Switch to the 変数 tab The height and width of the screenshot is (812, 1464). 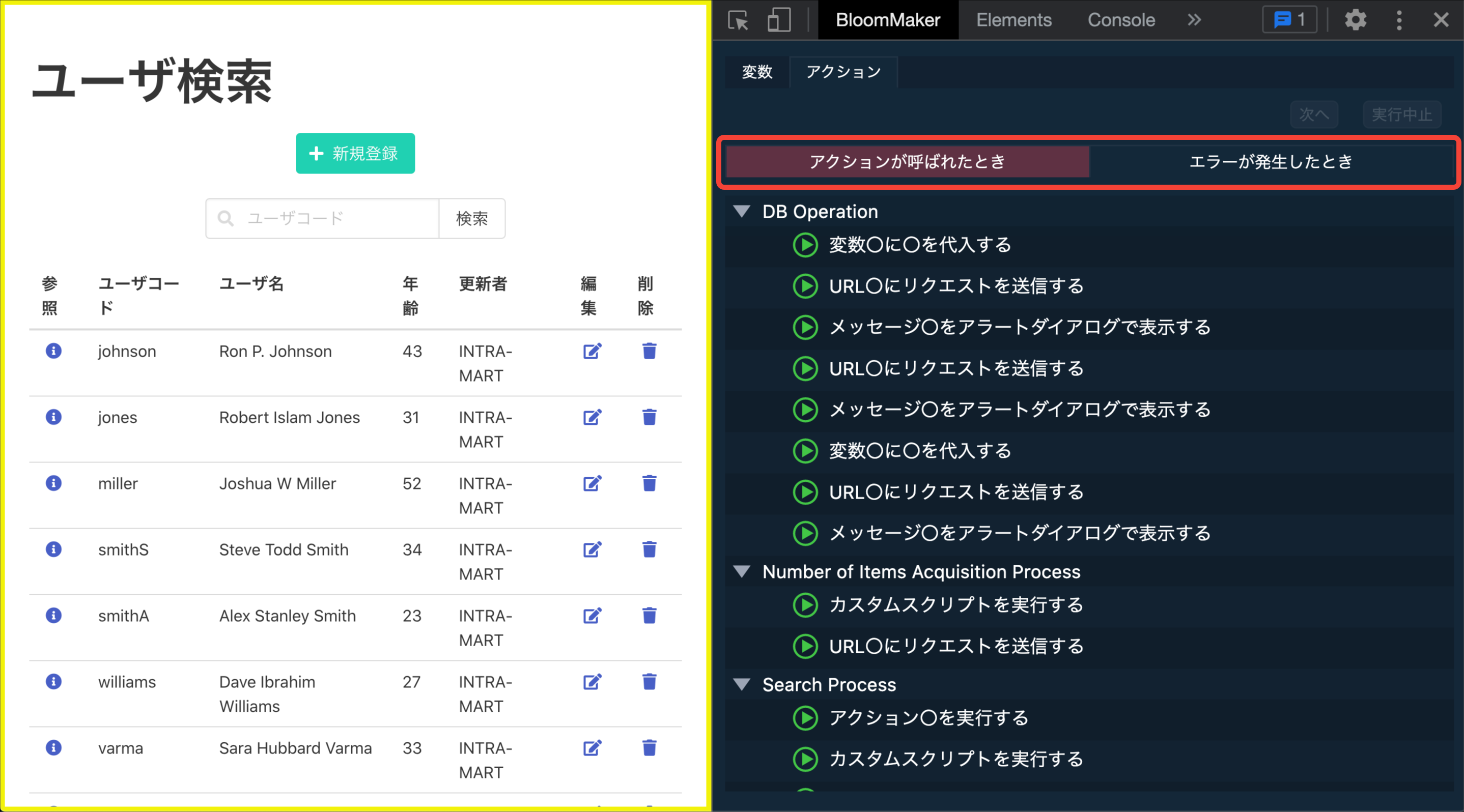[757, 72]
